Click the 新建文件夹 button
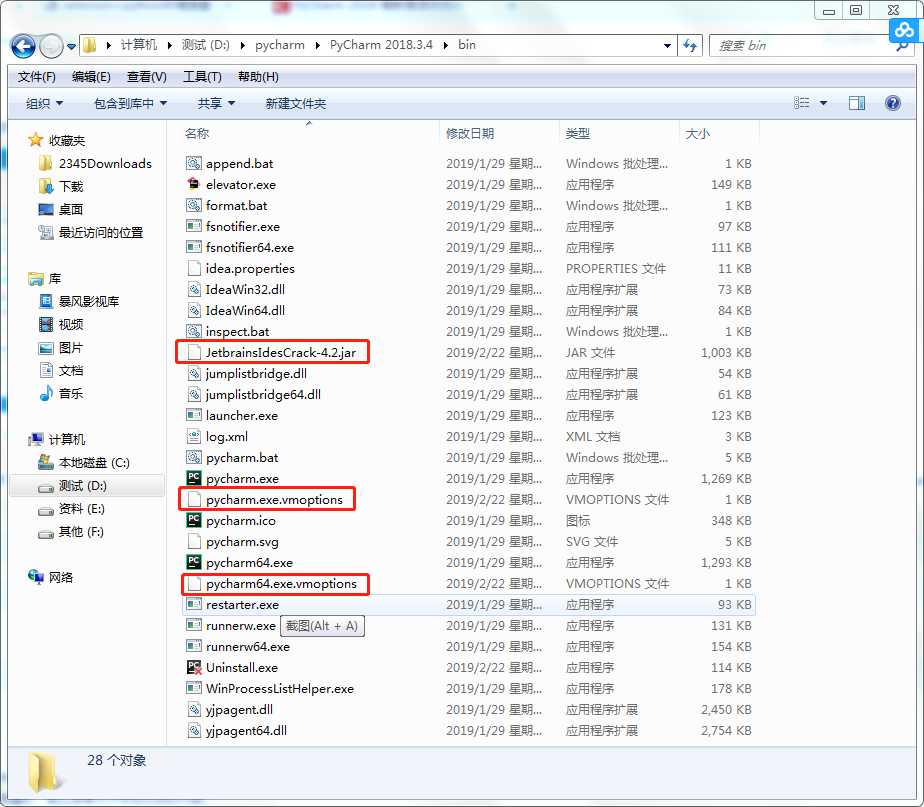Screen dimensions: 924x807 point(296,104)
